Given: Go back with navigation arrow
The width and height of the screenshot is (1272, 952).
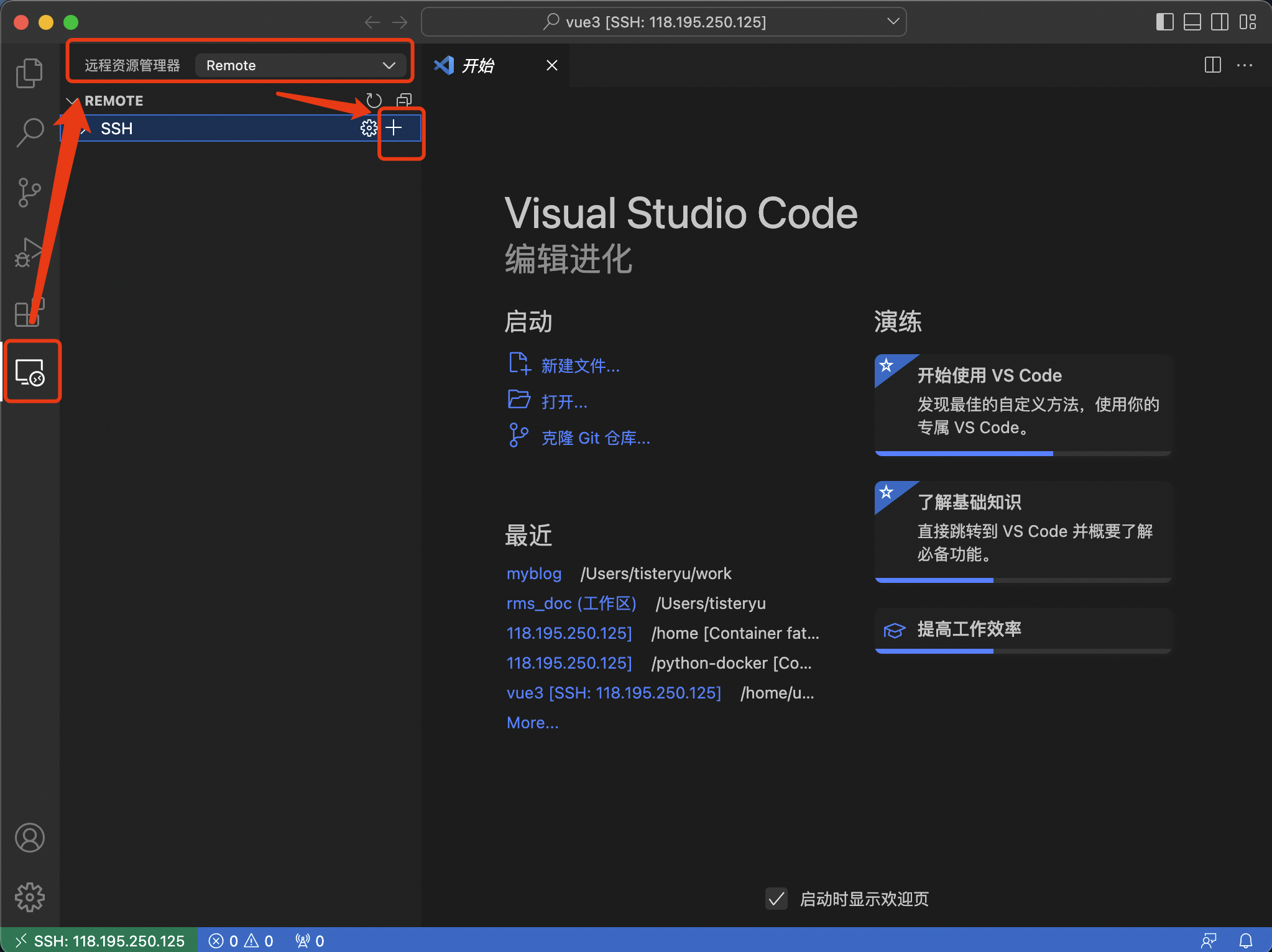Looking at the screenshot, I should 372,22.
